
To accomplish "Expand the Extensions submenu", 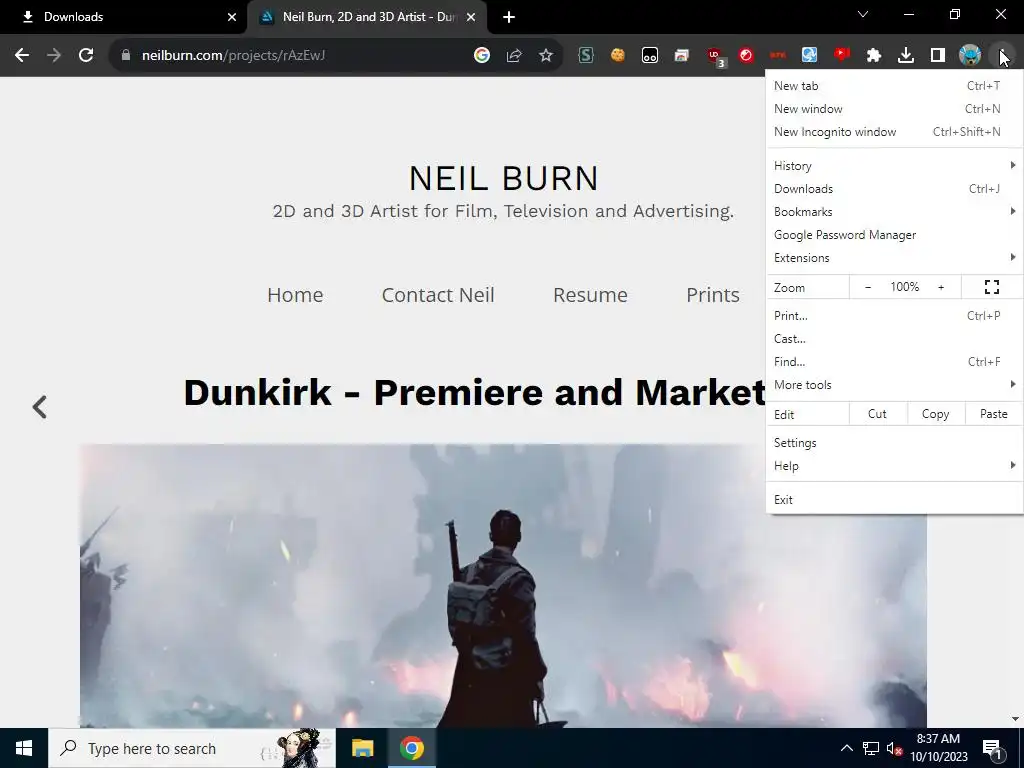I will coord(894,258).
